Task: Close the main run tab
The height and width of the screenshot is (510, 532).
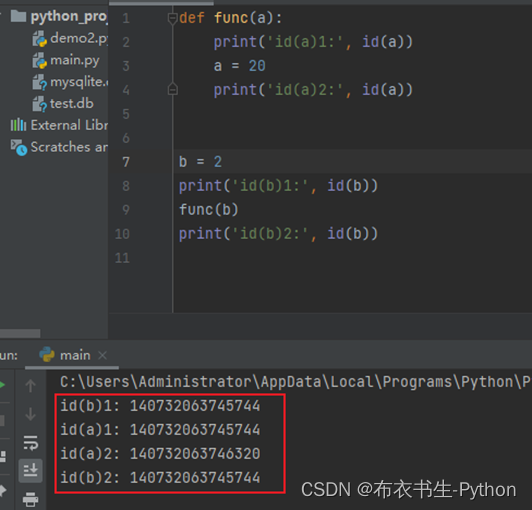Action: pyautogui.click(x=102, y=356)
